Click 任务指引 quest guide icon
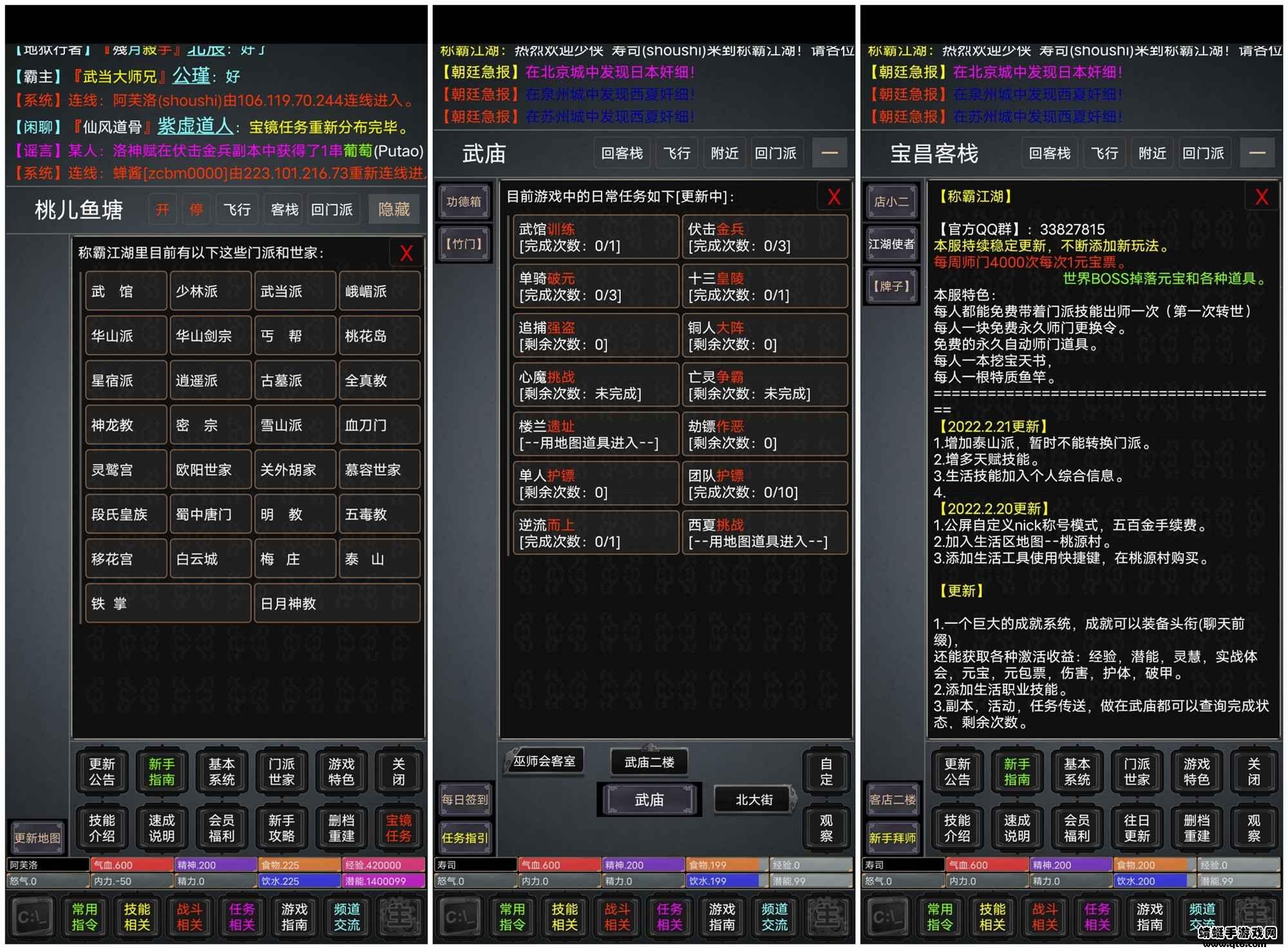Viewport: 1288px width, 949px height. (464, 838)
